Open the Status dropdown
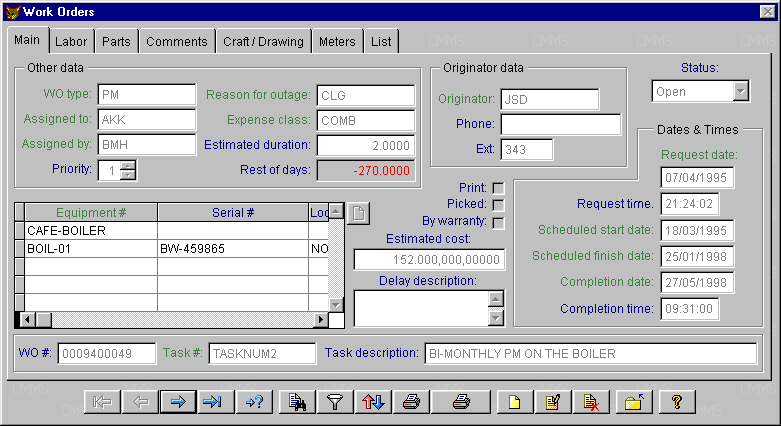Image resolution: width=781 pixels, height=426 pixels. (x=740, y=91)
